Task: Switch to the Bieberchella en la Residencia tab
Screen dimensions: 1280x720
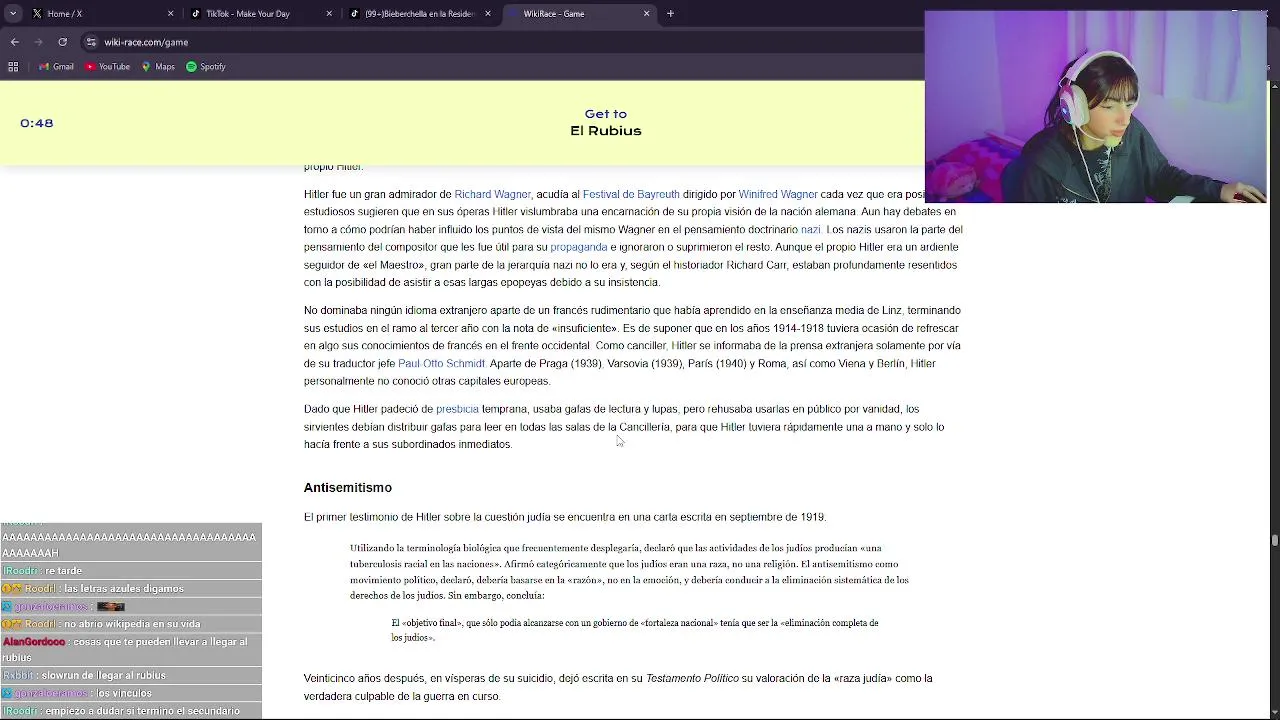Action: 418,13
